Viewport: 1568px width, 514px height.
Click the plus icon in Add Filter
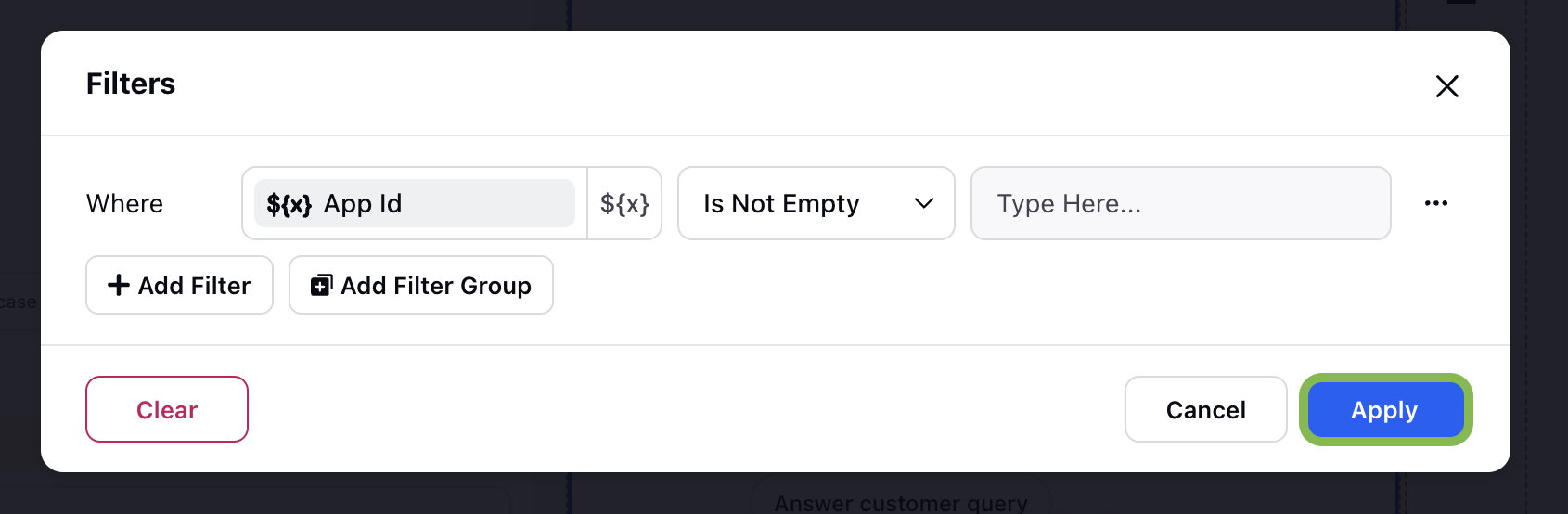[x=119, y=285]
